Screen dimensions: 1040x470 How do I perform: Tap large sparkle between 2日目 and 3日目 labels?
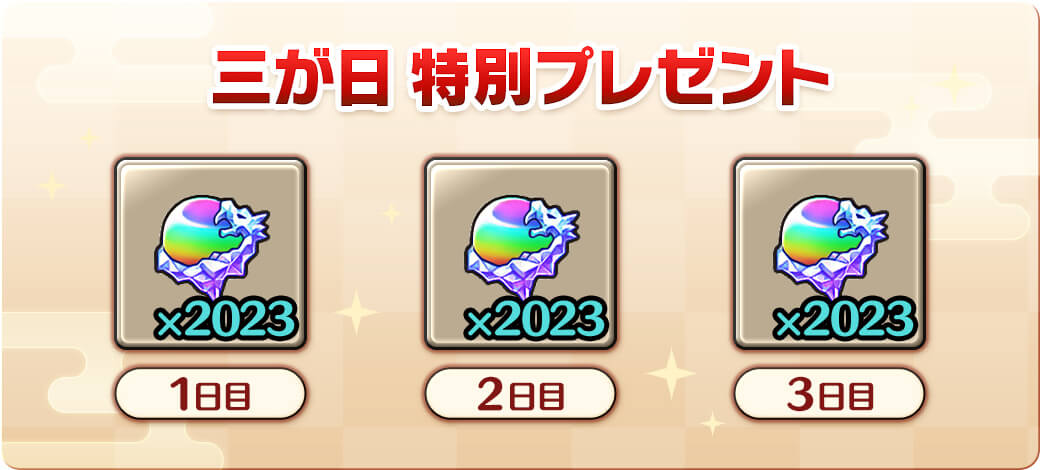pos(671,373)
